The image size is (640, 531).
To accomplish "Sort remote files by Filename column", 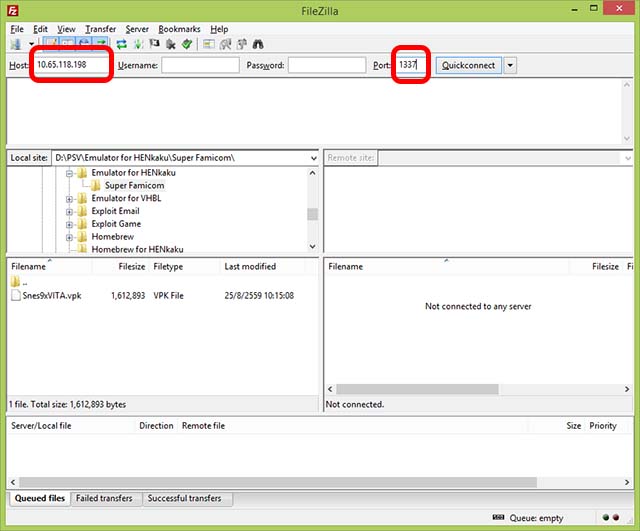I will [447, 267].
